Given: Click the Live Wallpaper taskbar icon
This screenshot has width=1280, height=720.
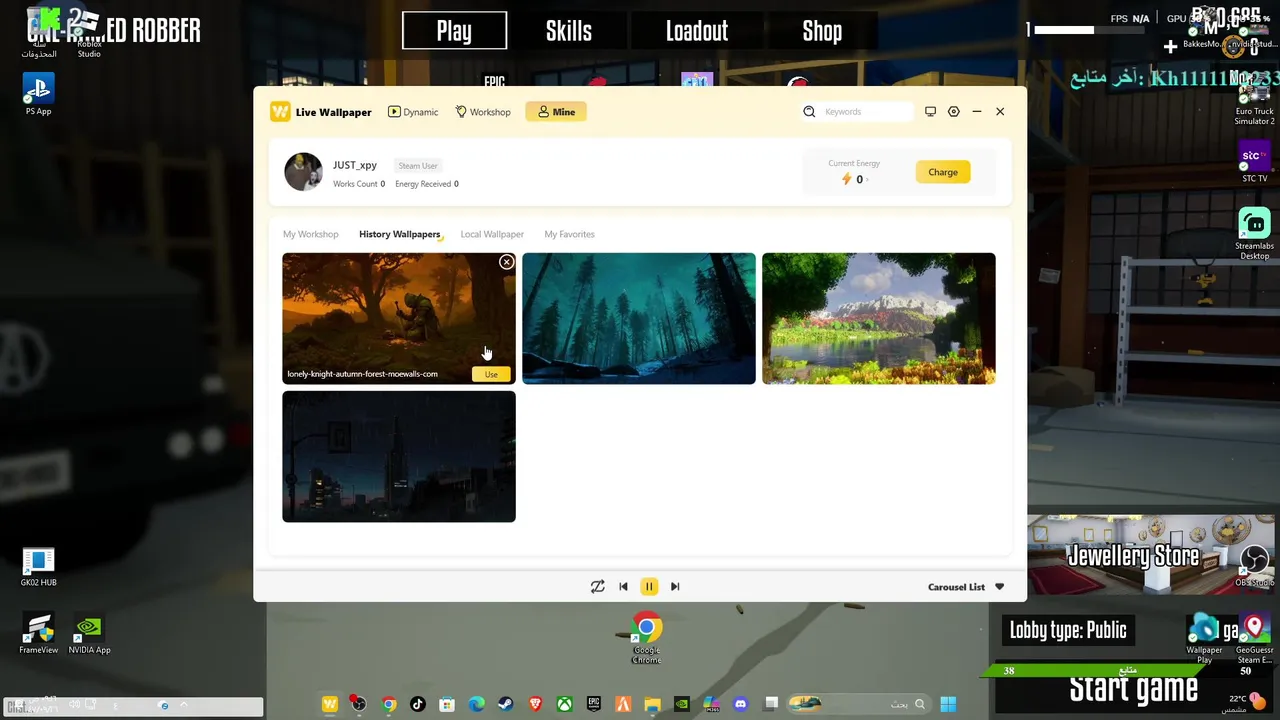Looking at the screenshot, I should [329, 704].
